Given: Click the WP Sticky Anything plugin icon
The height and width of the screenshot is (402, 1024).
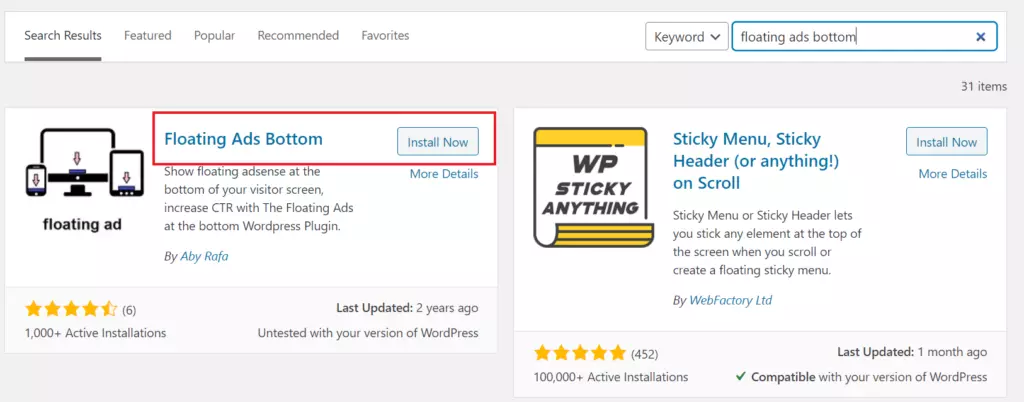Looking at the screenshot, I should coord(594,187).
